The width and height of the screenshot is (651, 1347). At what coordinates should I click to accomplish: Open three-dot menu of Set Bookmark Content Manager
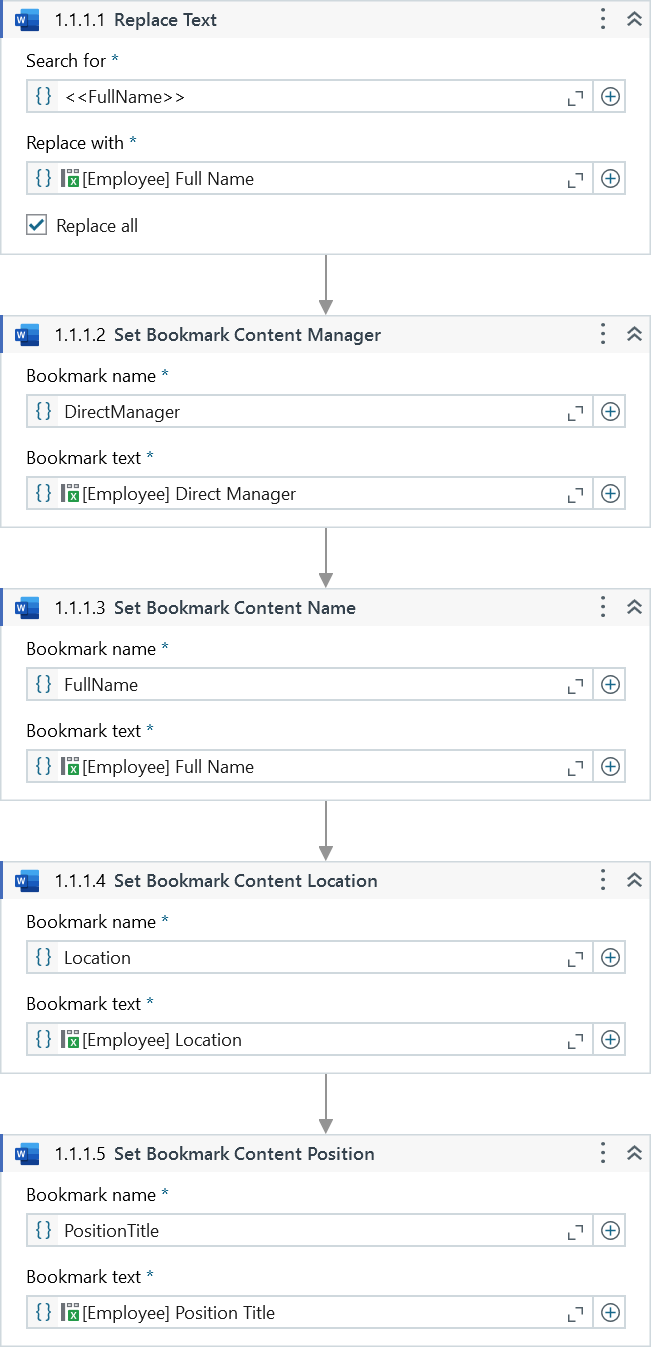coord(602,334)
